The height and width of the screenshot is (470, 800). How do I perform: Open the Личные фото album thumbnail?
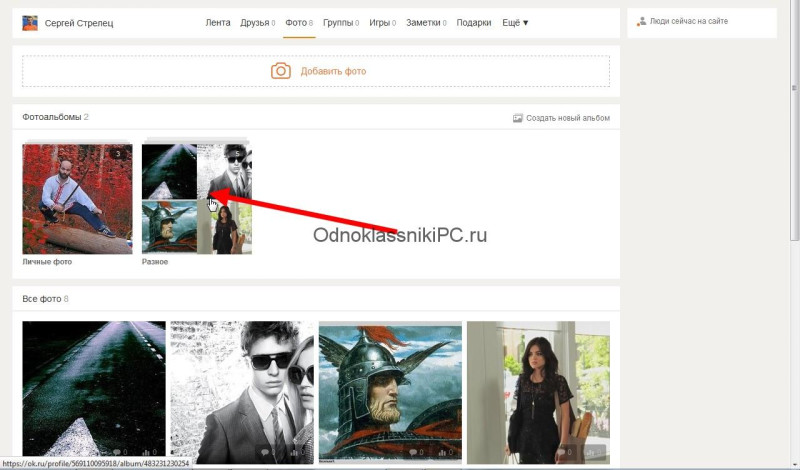(77, 199)
